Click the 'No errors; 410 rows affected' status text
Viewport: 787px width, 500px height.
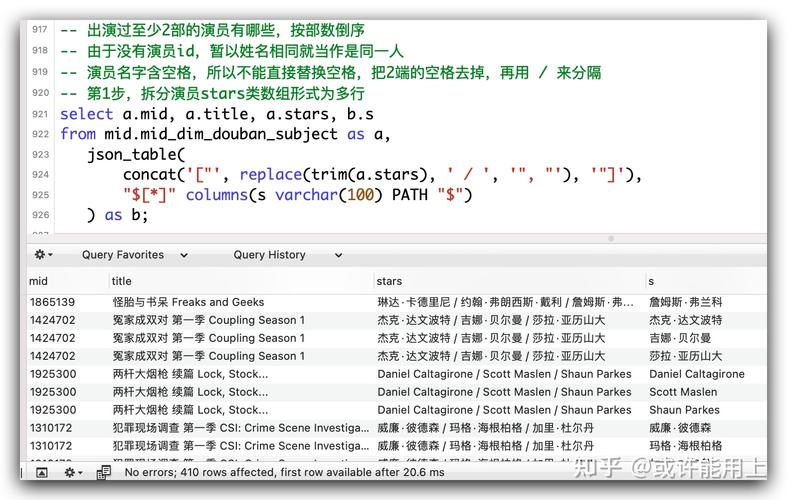click(x=285, y=472)
